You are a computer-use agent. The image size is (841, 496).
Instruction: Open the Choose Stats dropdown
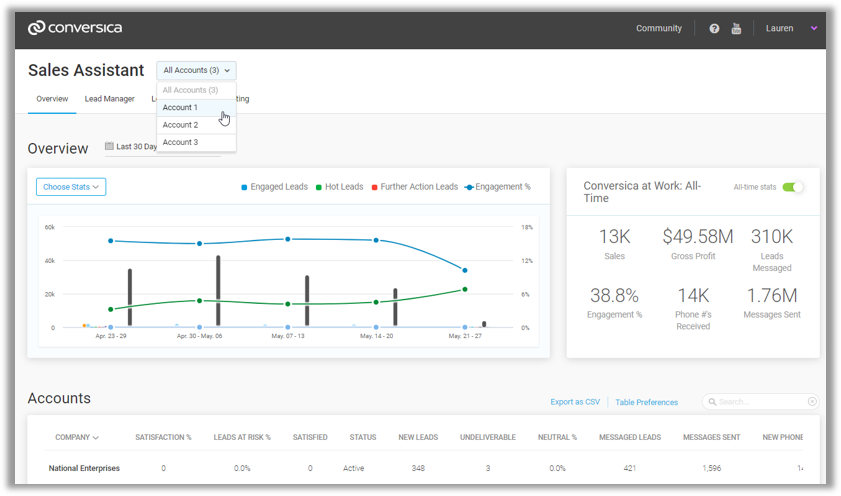pos(71,187)
